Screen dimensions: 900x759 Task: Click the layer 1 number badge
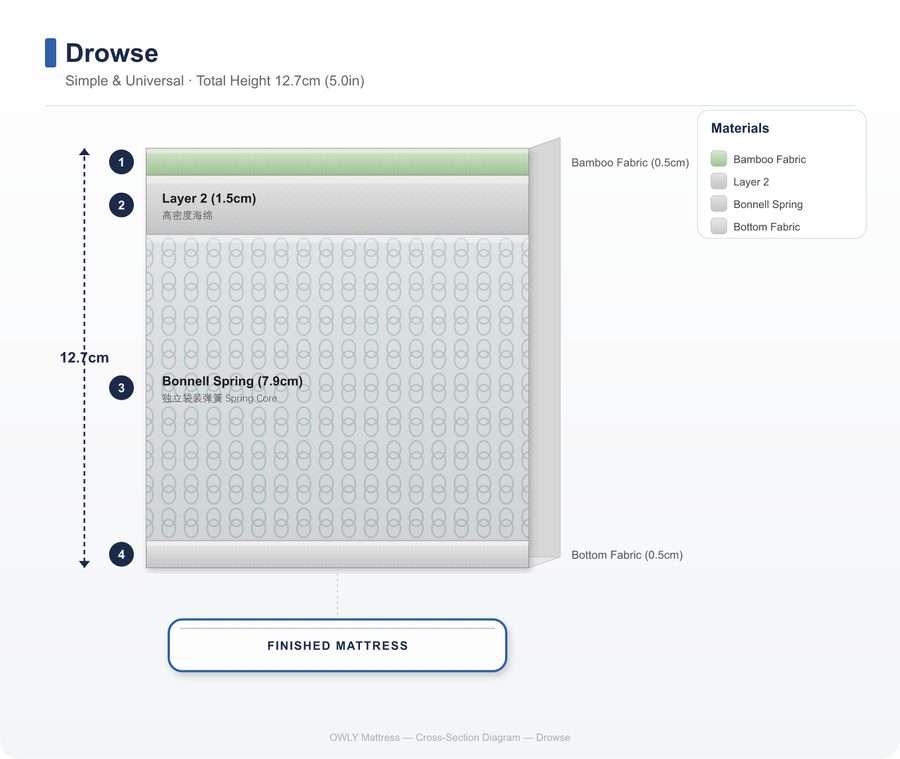tap(121, 162)
